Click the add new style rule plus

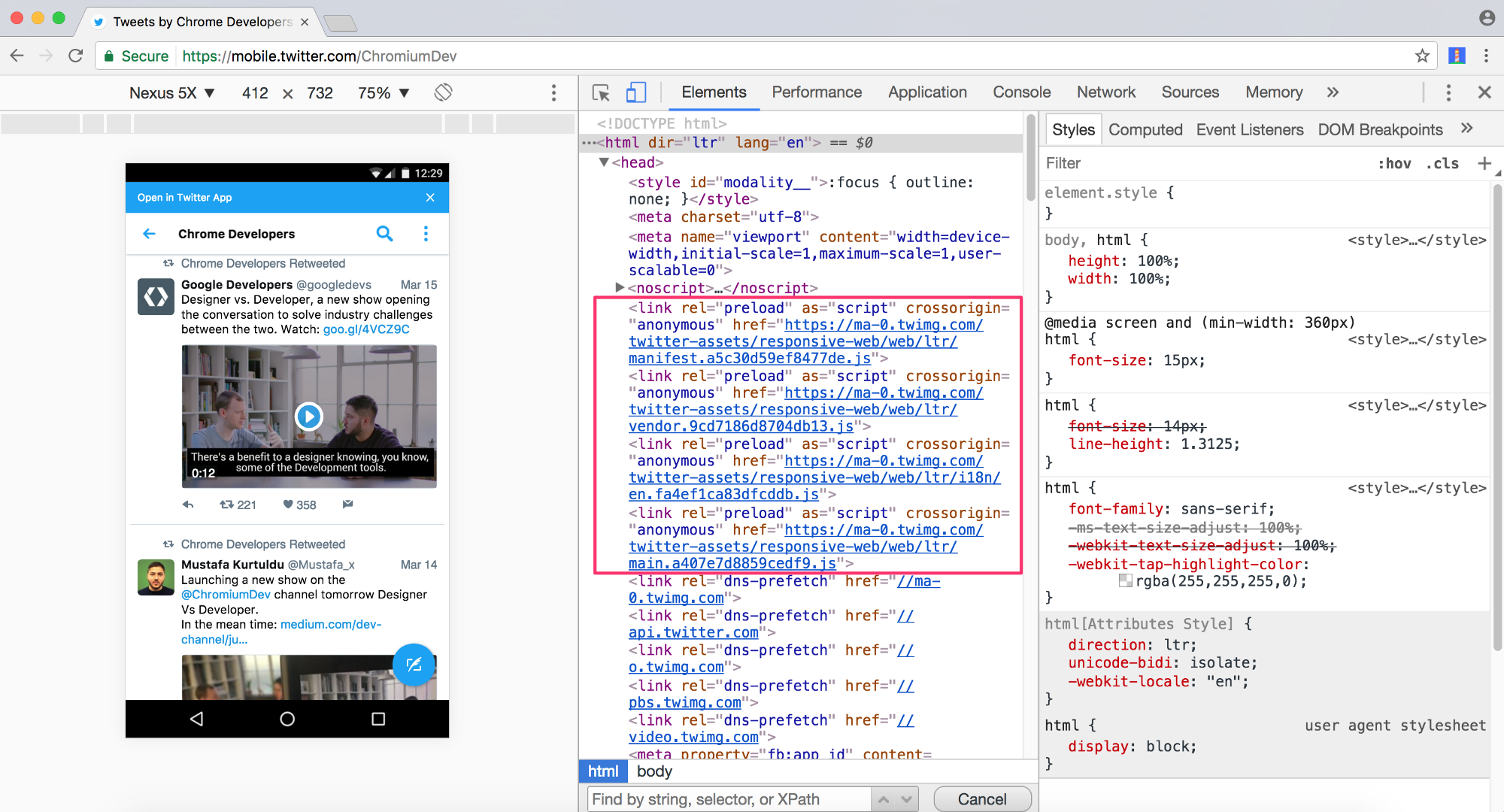[x=1484, y=163]
